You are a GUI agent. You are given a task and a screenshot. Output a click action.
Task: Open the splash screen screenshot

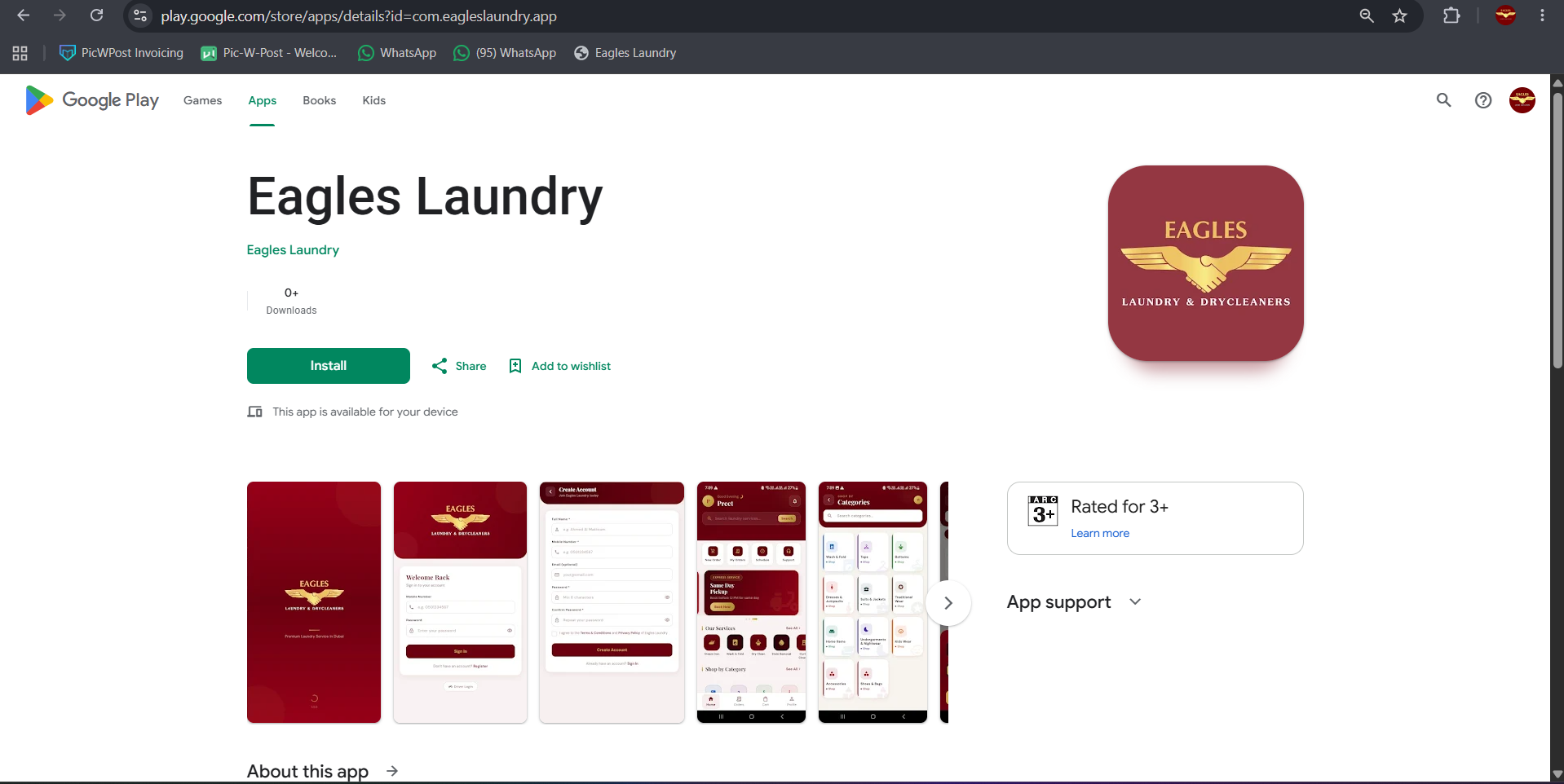[x=314, y=602]
